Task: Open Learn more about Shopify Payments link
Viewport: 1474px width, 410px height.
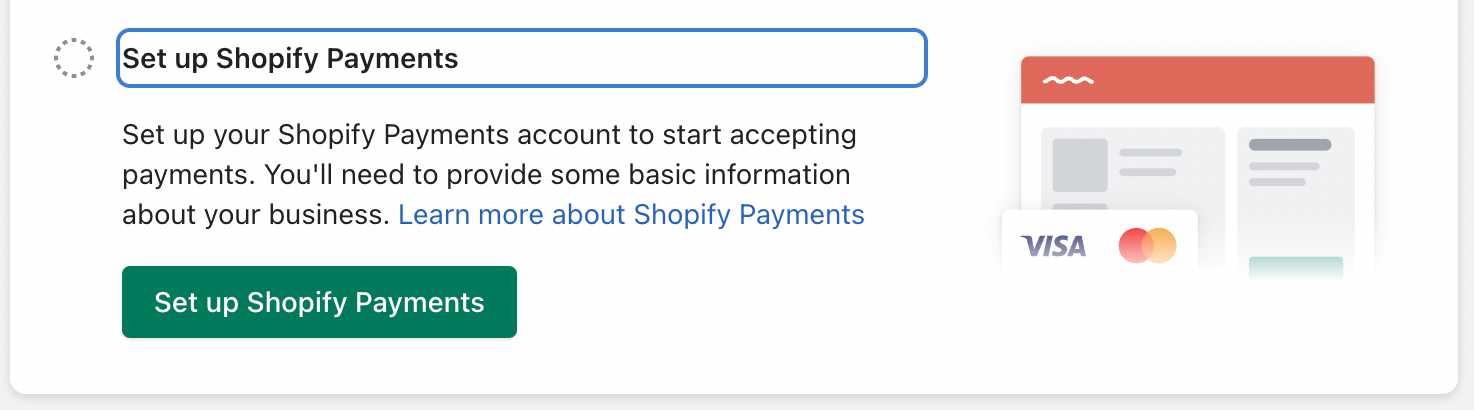Action: tap(631, 214)
